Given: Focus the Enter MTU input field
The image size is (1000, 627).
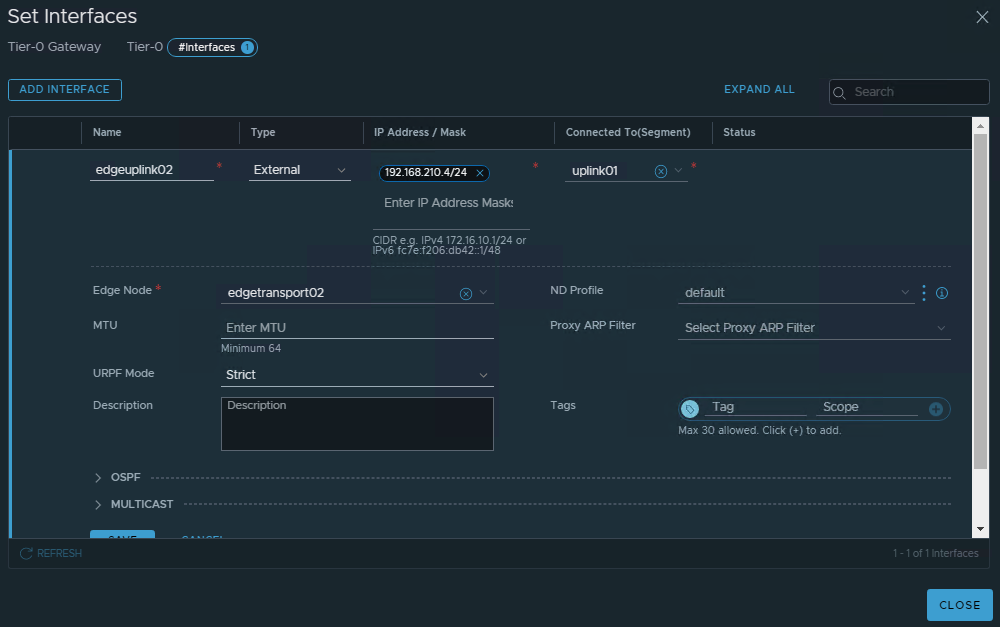Looking at the screenshot, I should [x=357, y=328].
